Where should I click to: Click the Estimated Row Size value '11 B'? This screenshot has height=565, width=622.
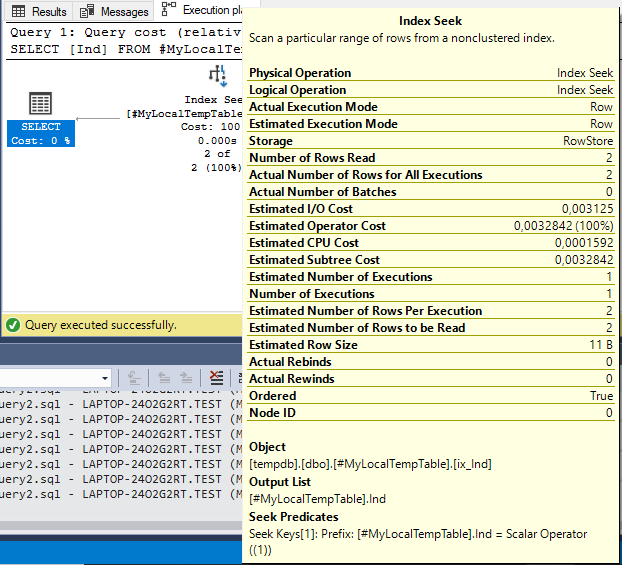click(601, 345)
